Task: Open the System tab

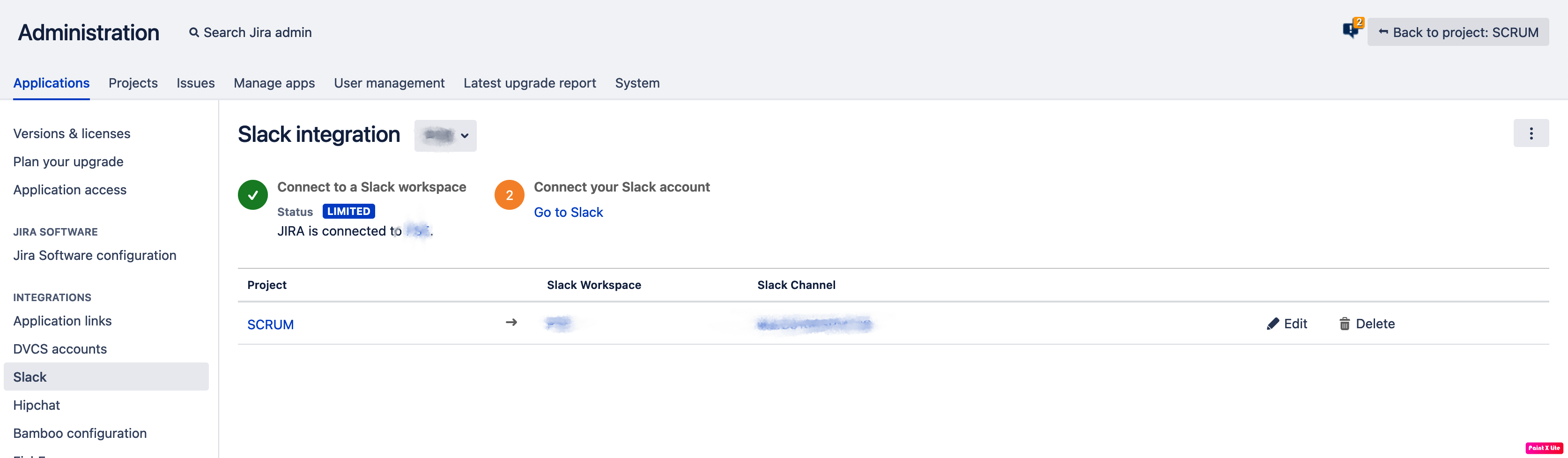Action: pyautogui.click(x=637, y=83)
